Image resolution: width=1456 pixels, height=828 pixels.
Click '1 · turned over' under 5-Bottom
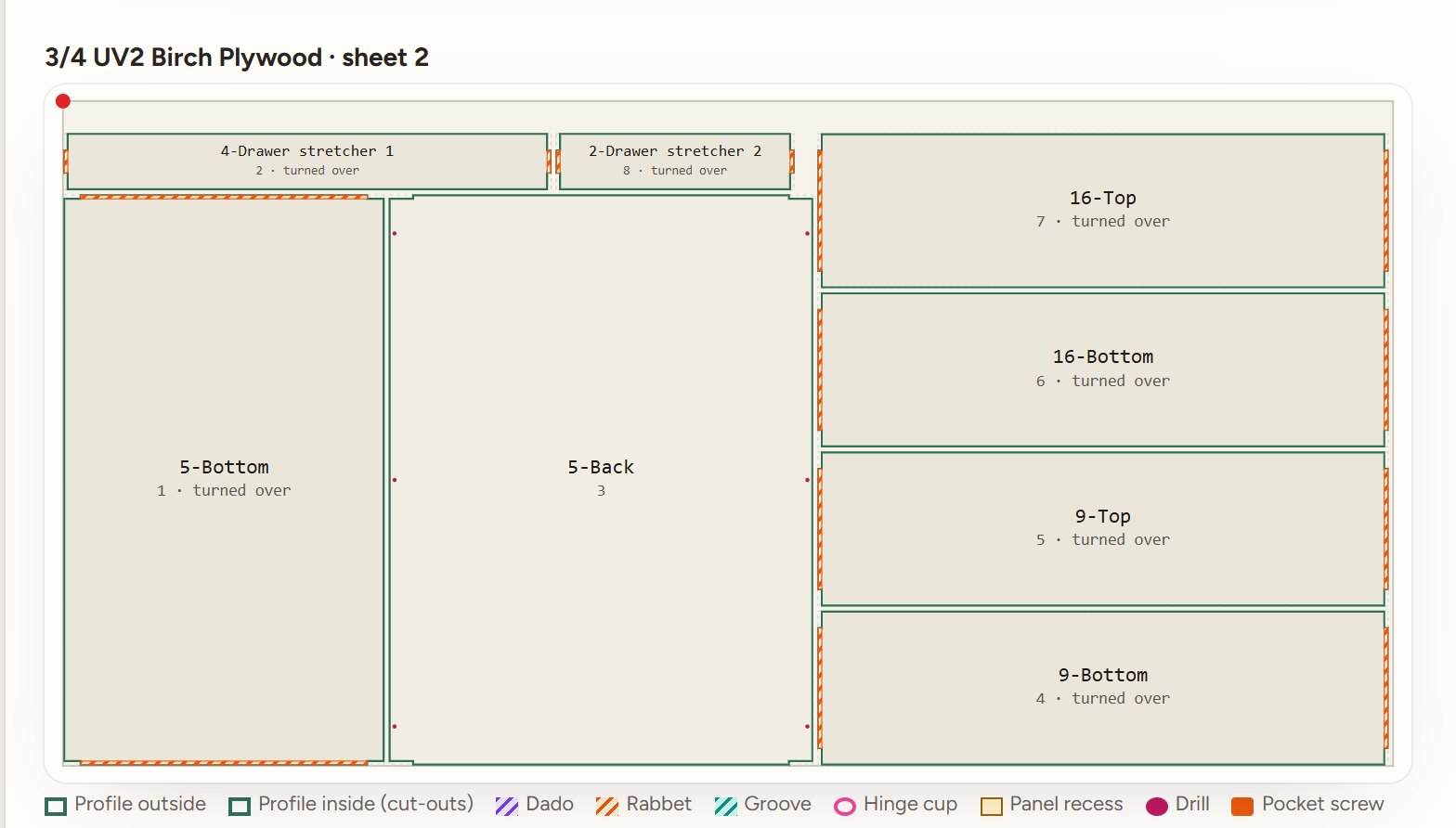click(x=224, y=490)
